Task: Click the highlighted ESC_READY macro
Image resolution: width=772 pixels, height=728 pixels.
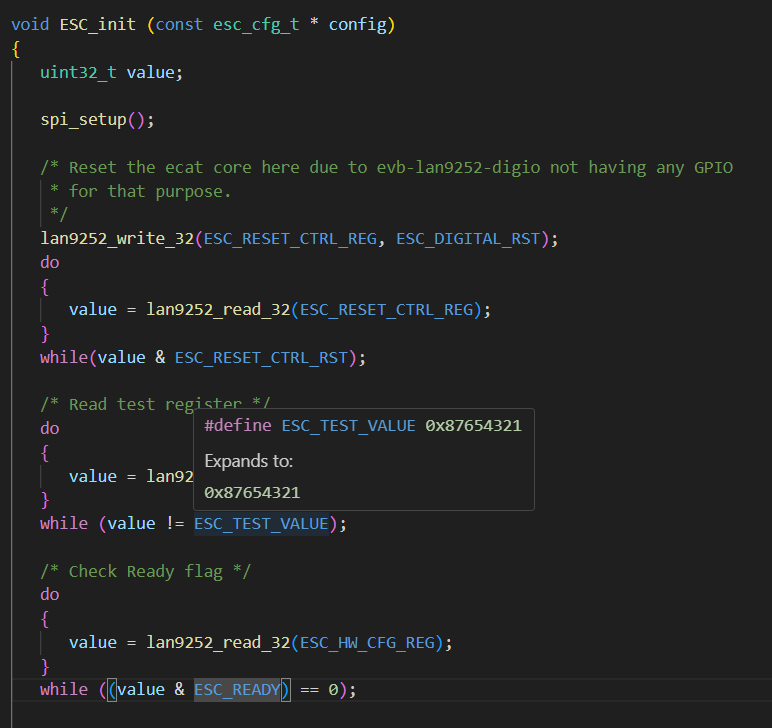Action: (x=237, y=689)
